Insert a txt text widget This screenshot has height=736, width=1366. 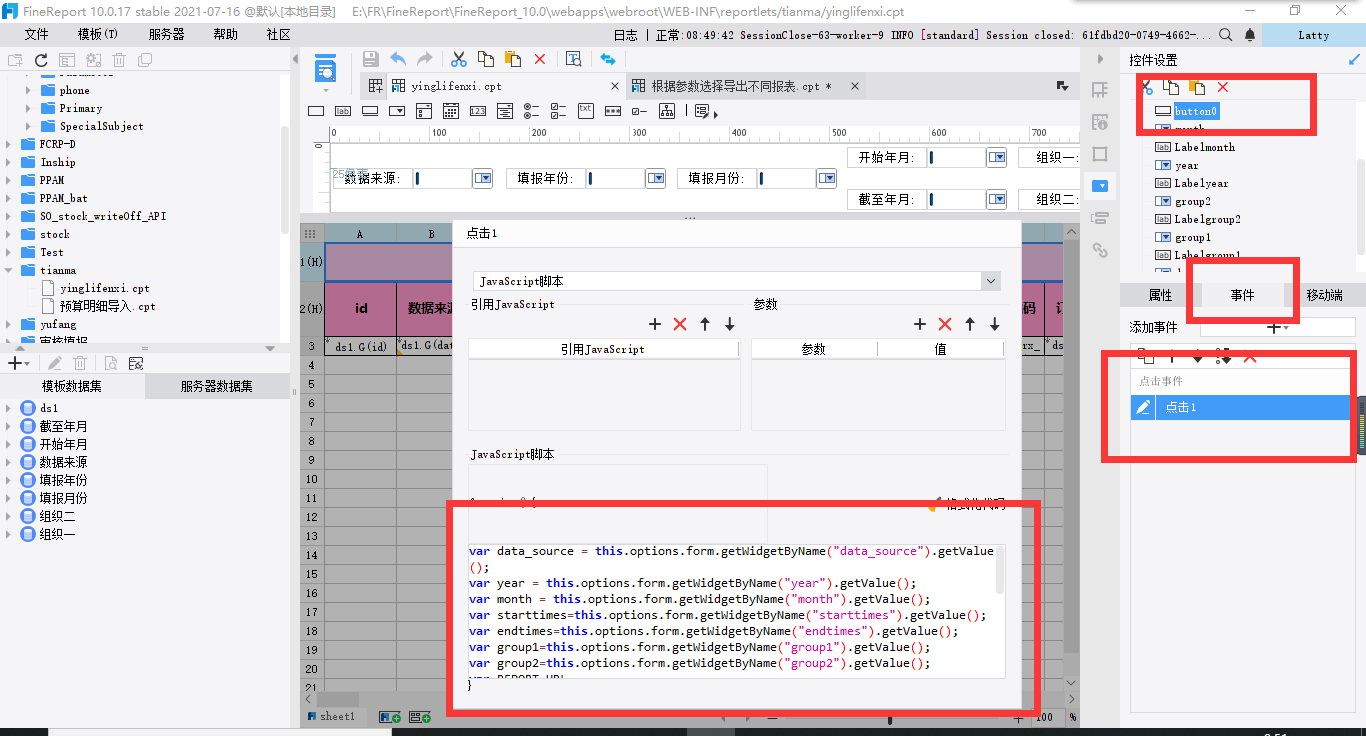586,110
